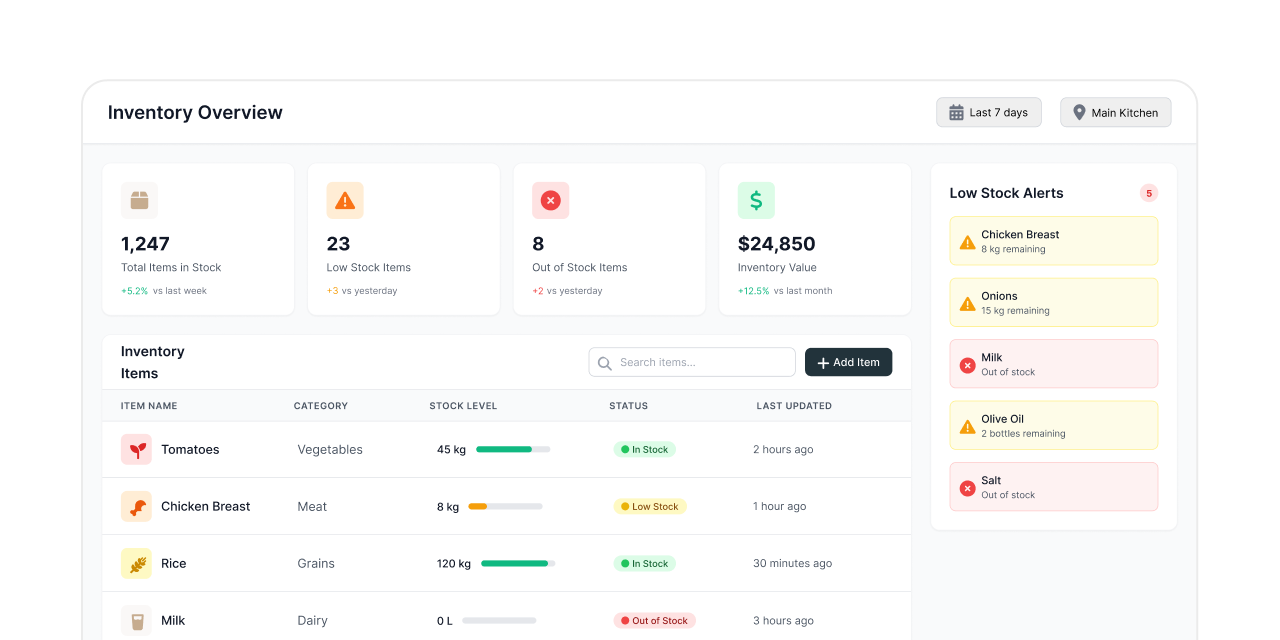Sort by the Stock Level column header
This screenshot has width=1280, height=640.
click(x=463, y=406)
